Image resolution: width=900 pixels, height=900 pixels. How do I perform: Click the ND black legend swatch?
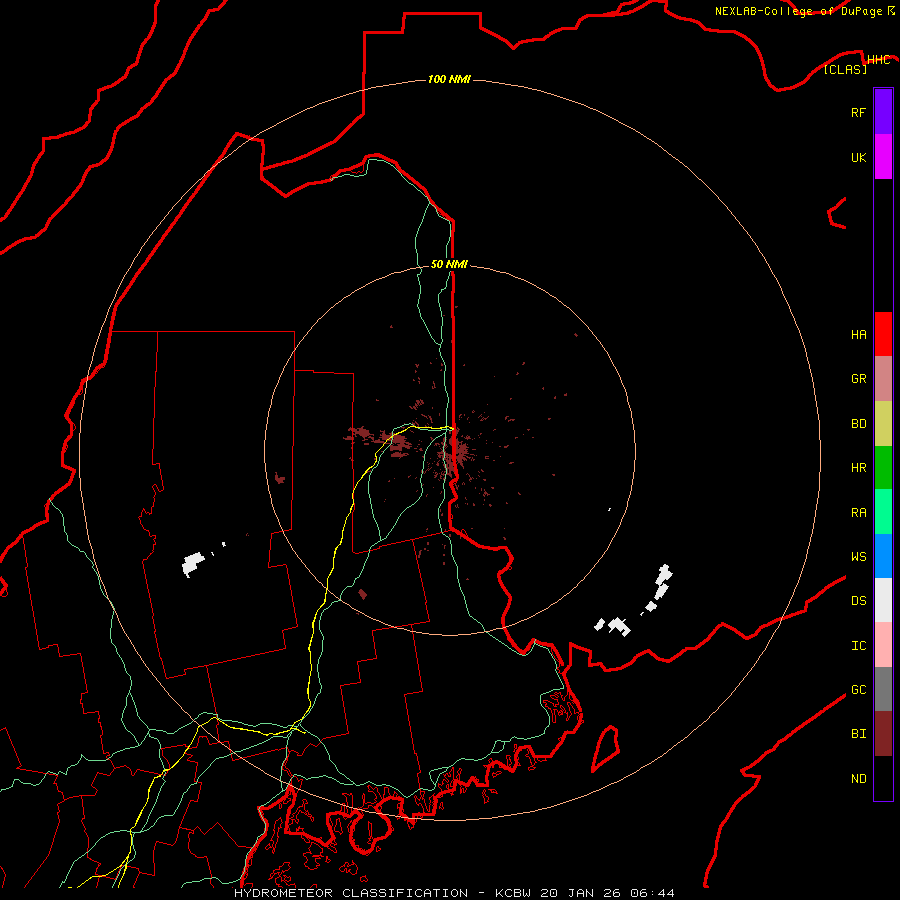click(x=883, y=778)
